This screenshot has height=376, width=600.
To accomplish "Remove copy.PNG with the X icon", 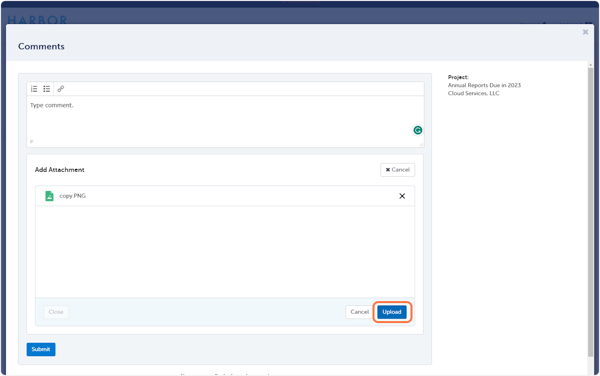I will tap(402, 196).
